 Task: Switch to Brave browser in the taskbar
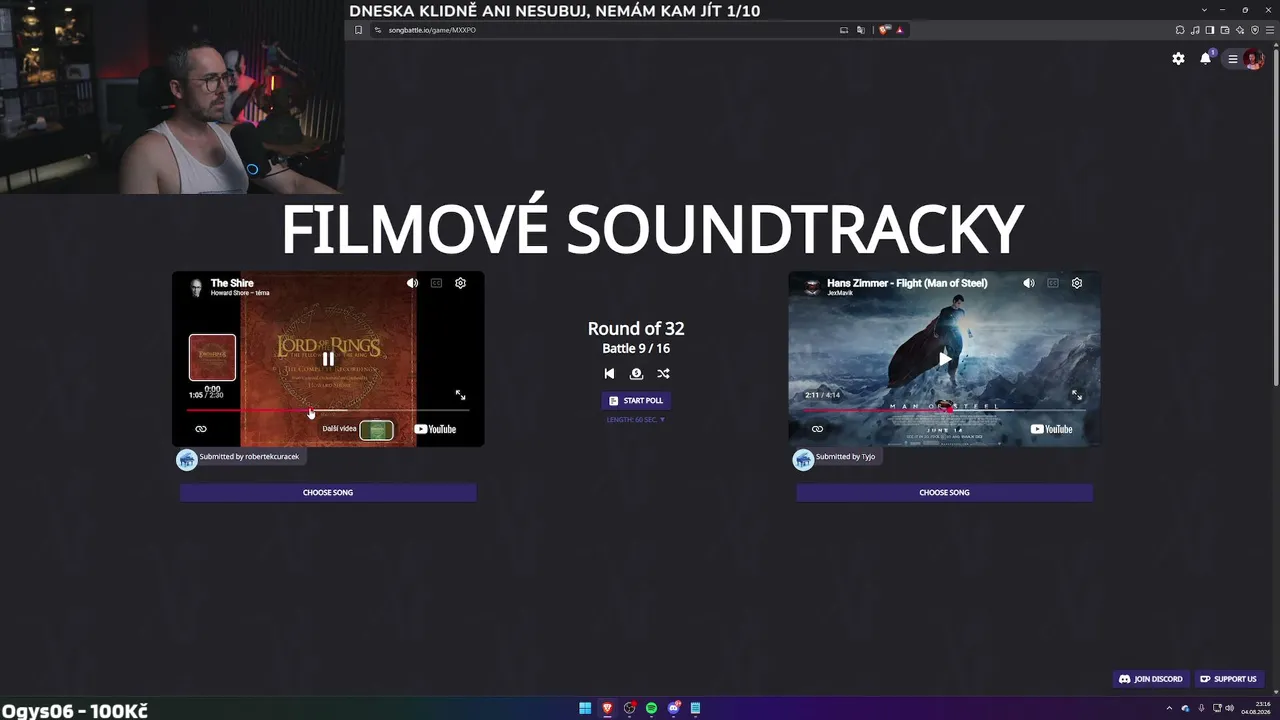click(x=607, y=708)
